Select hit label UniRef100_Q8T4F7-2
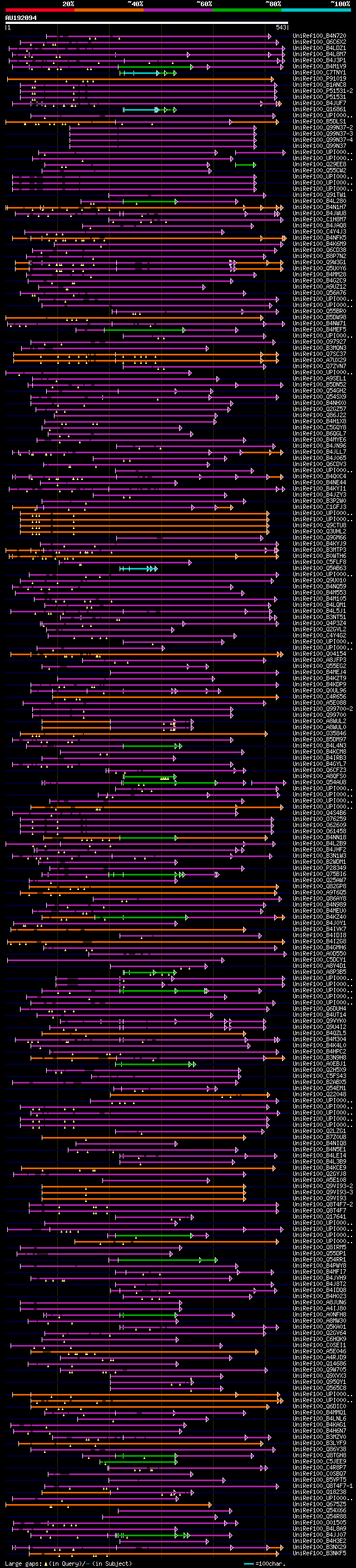 point(323,1206)
